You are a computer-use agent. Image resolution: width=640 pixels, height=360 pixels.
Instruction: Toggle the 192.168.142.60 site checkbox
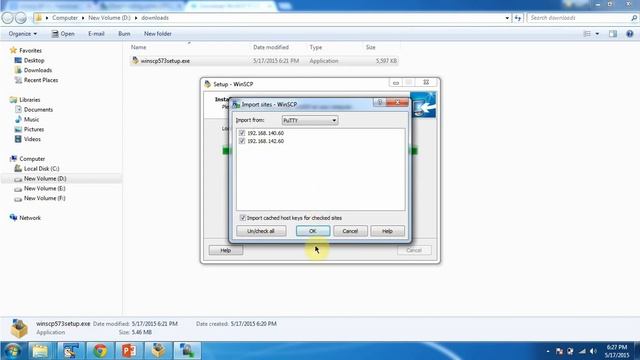242,141
